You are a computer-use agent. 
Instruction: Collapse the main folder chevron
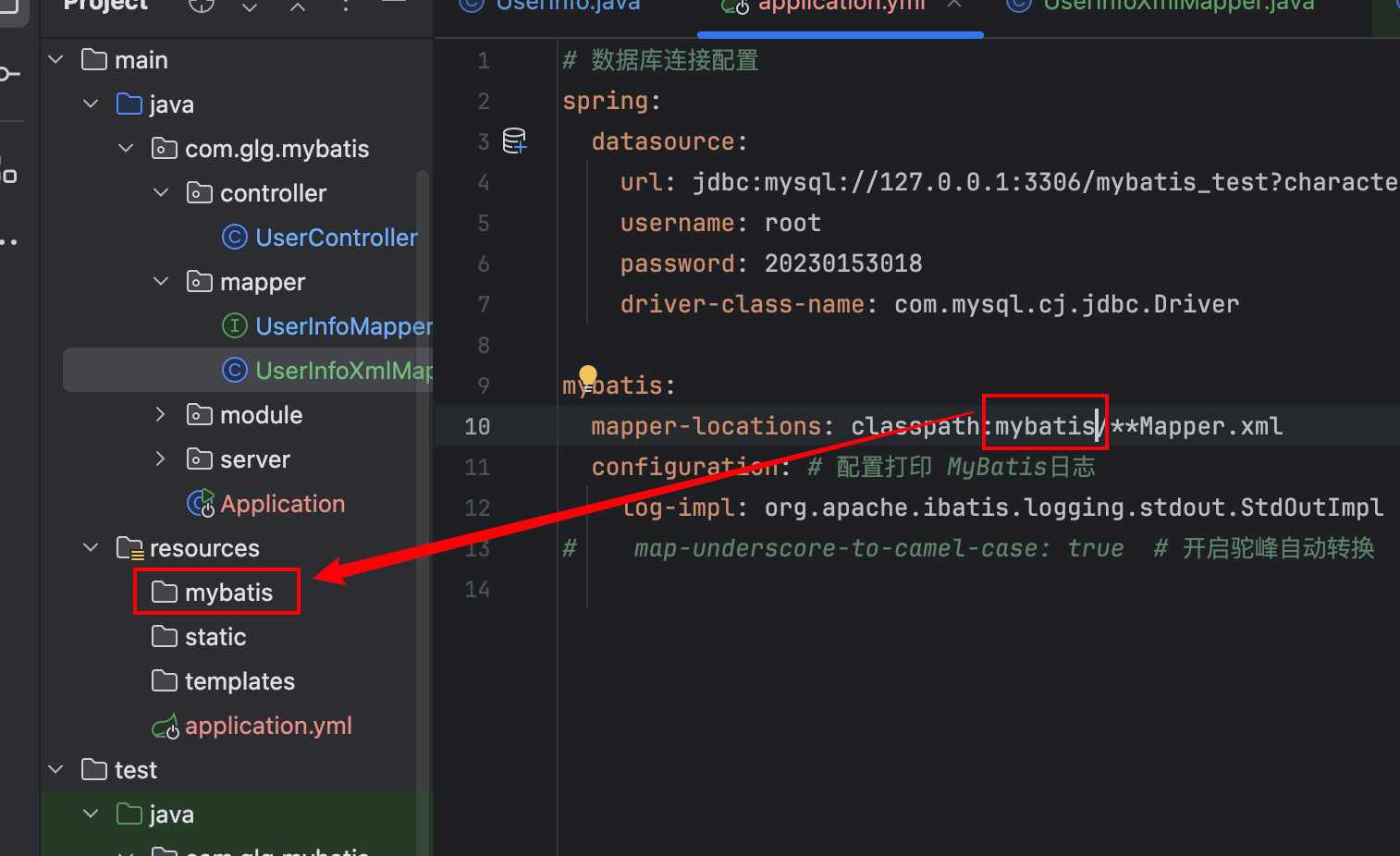click(55, 60)
